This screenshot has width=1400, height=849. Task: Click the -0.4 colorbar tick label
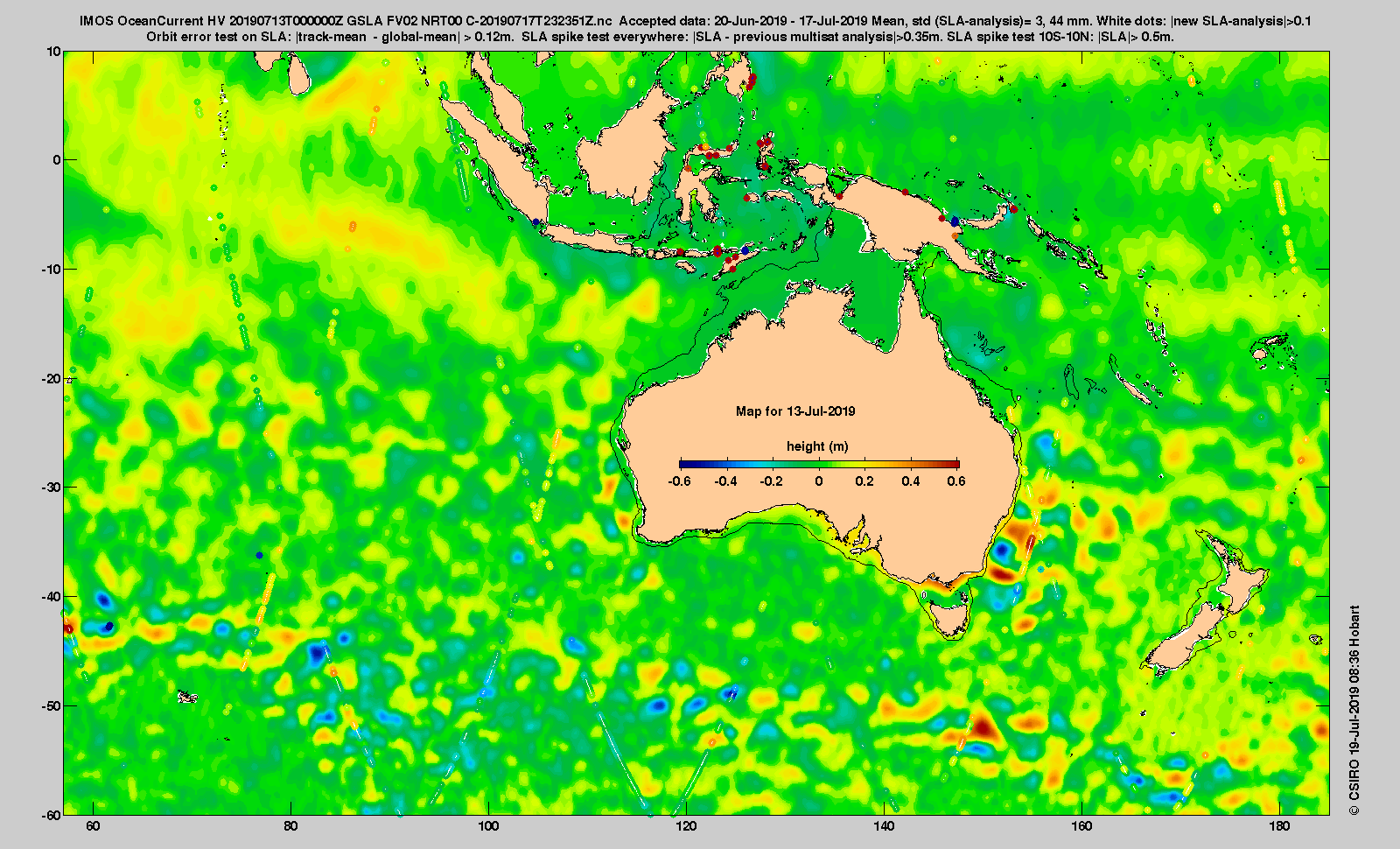[x=726, y=481]
